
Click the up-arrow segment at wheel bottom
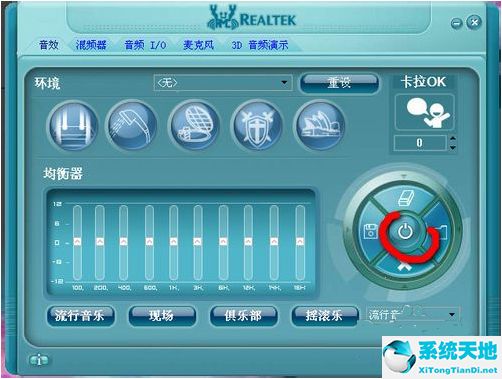(404, 266)
